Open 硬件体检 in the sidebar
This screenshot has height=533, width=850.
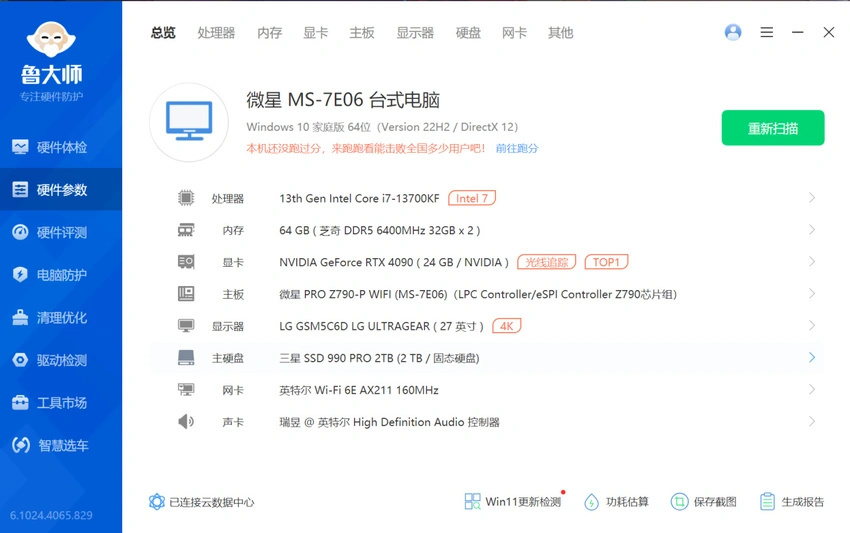click(x=61, y=147)
